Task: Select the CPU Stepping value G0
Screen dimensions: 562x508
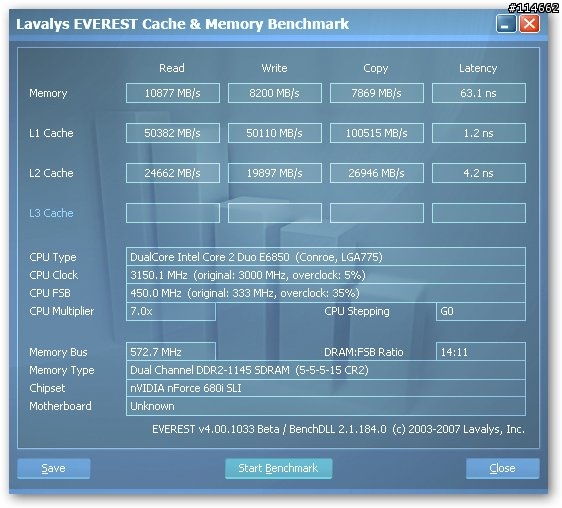Action: (481, 311)
